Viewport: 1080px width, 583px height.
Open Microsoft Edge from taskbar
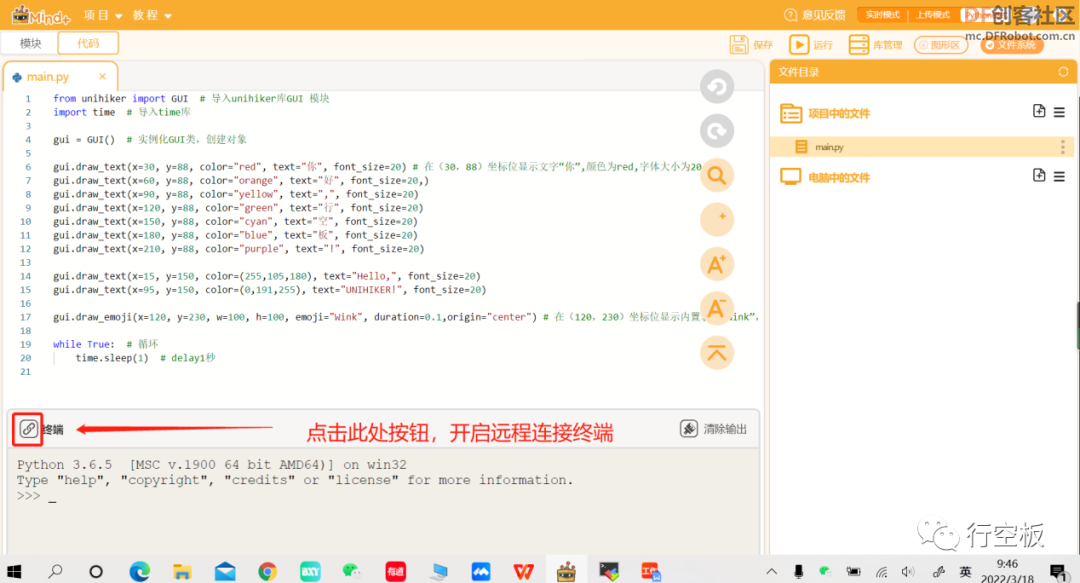[x=140, y=571]
